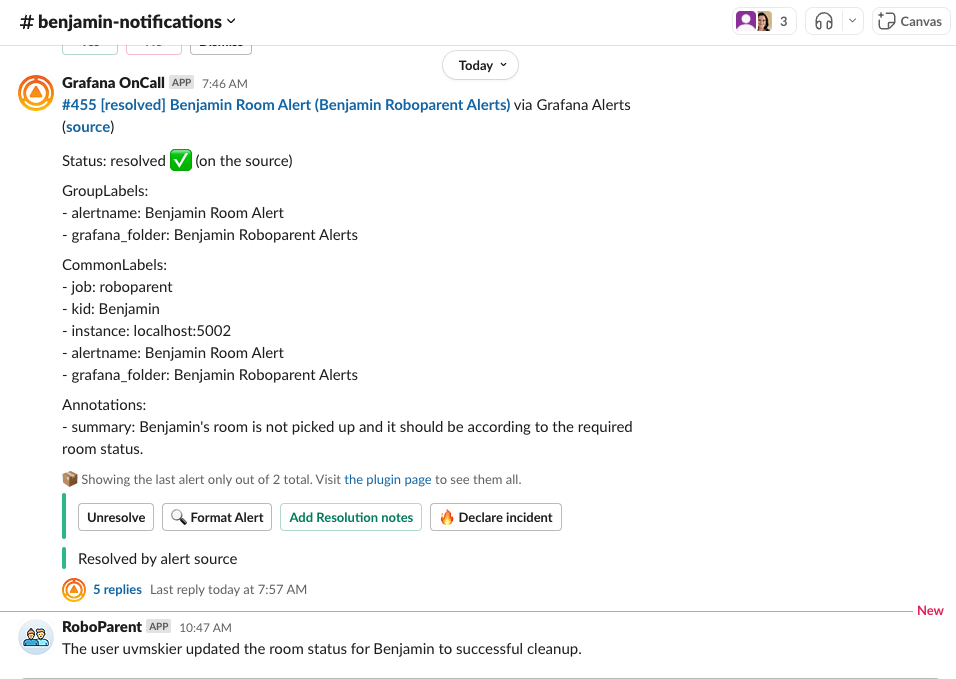956x679 pixels.
Task: Click the stacked member avatars
Action: [750, 20]
